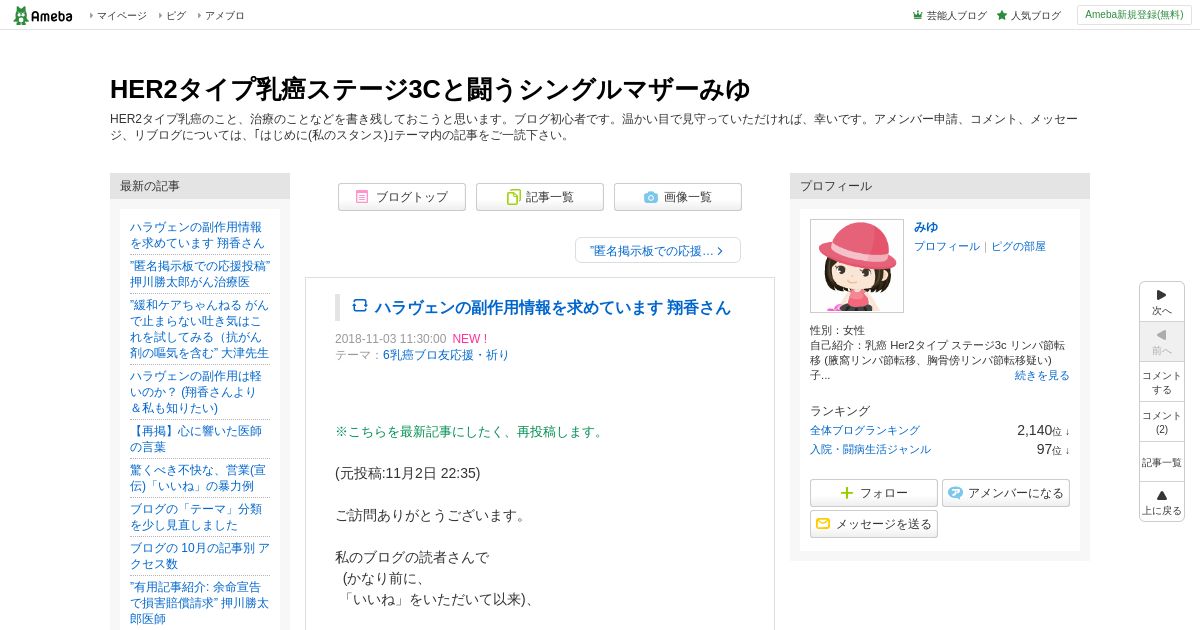The height and width of the screenshot is (630, 1200).
Task: Open ピグの部屋 link
Action: (1018, 246)
